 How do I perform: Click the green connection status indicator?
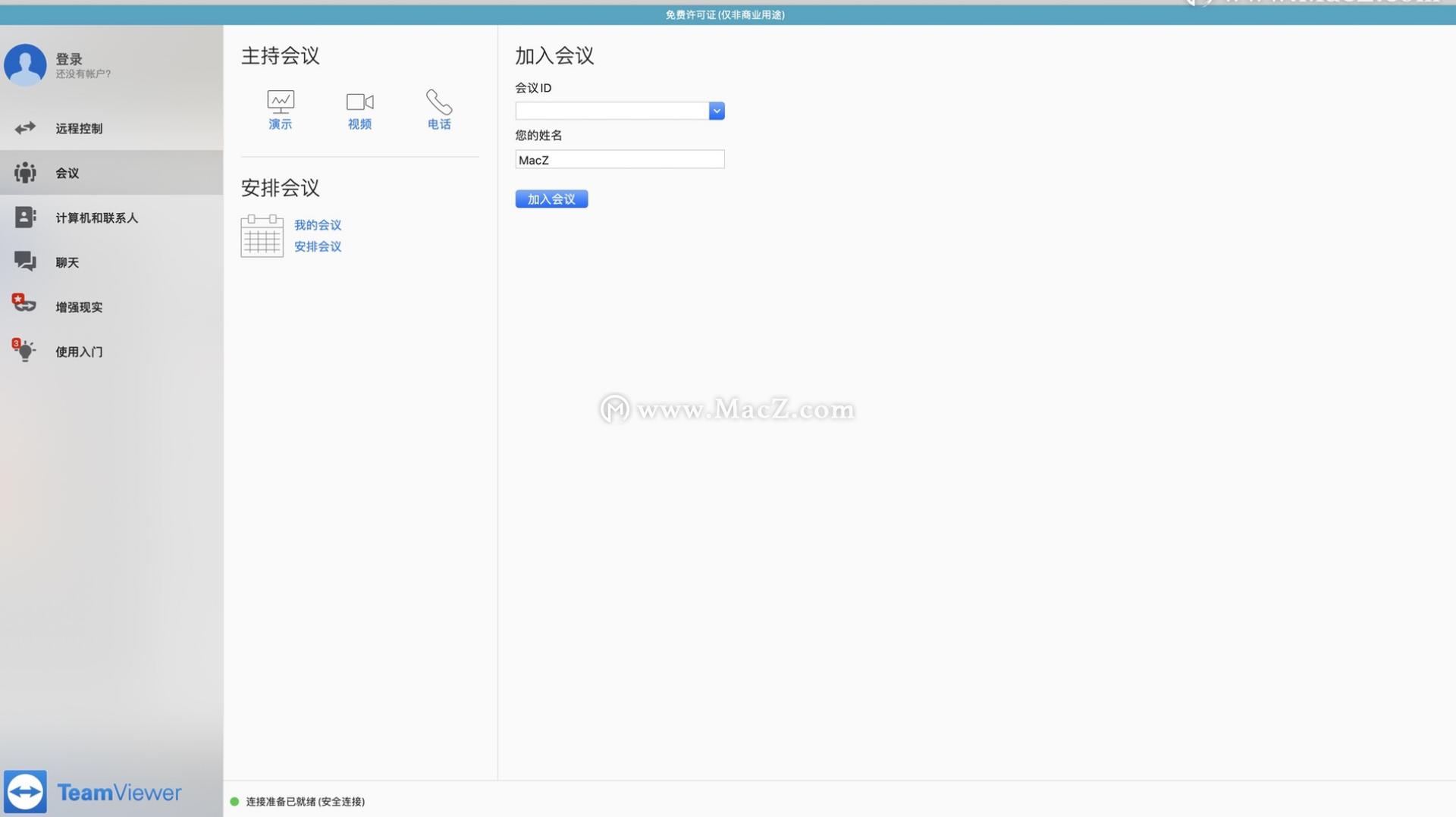point(234,801)
